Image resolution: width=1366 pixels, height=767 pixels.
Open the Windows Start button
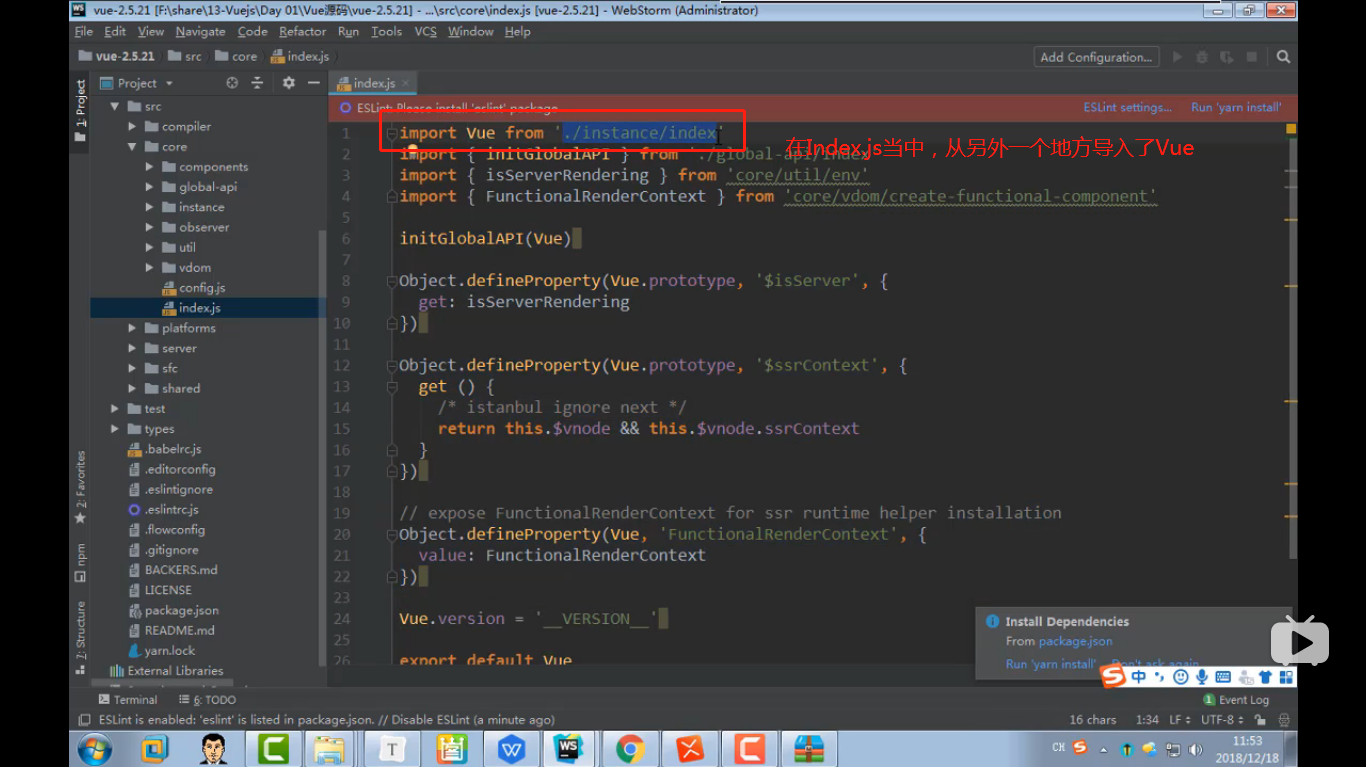tap(95, 748)
